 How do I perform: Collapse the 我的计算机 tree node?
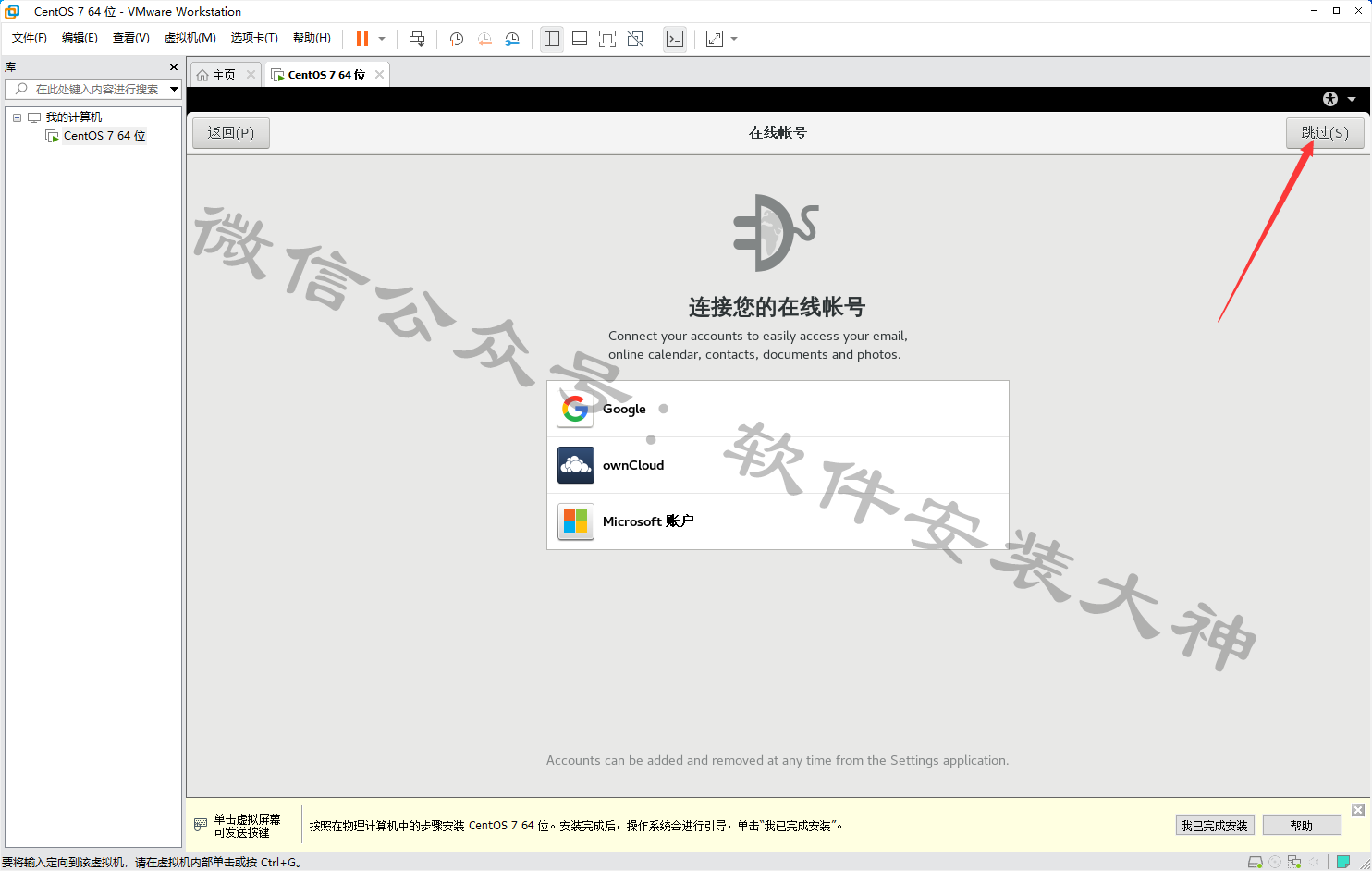tap(17, 117)
